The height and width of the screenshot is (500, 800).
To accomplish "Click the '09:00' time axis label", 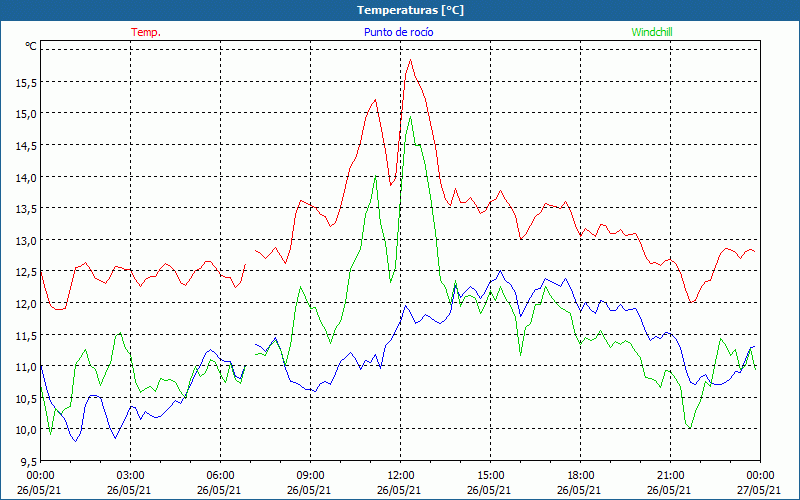I will point(310,475).
